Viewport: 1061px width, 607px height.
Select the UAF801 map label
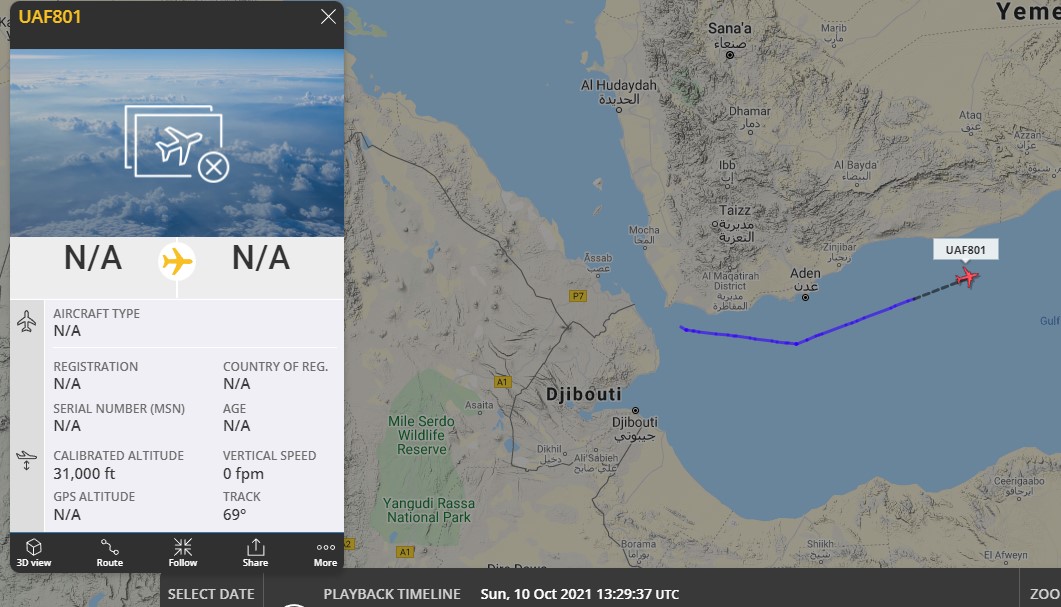[x=966, y=250]
